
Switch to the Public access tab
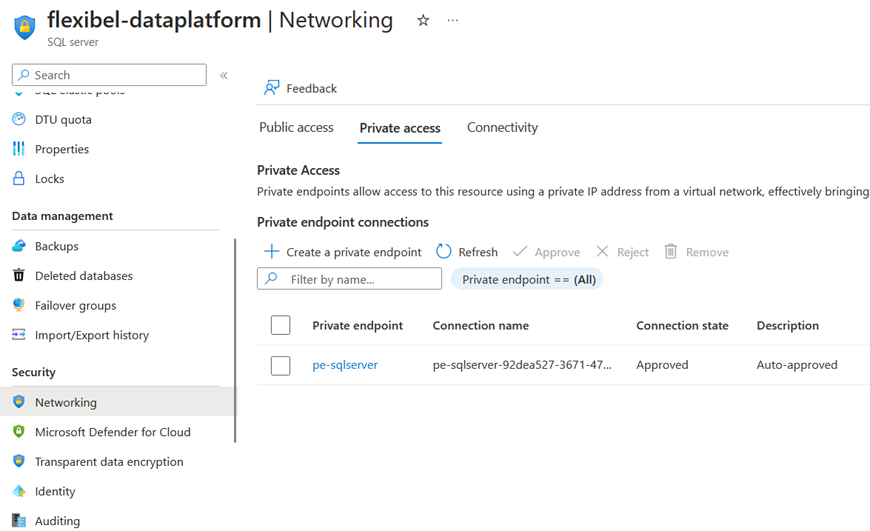[x=296, y=128]
